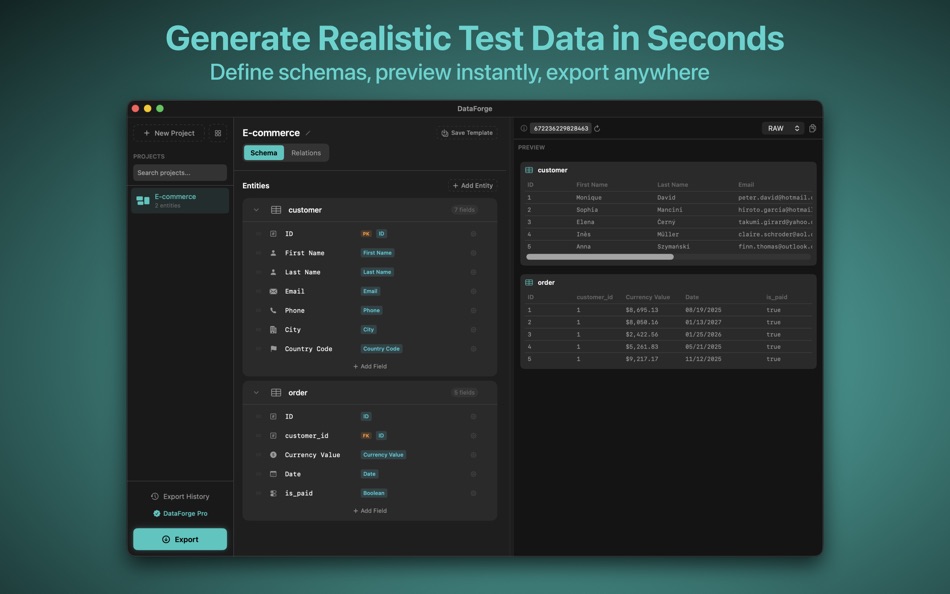Collapse the customer entity section

click(257, 210)
